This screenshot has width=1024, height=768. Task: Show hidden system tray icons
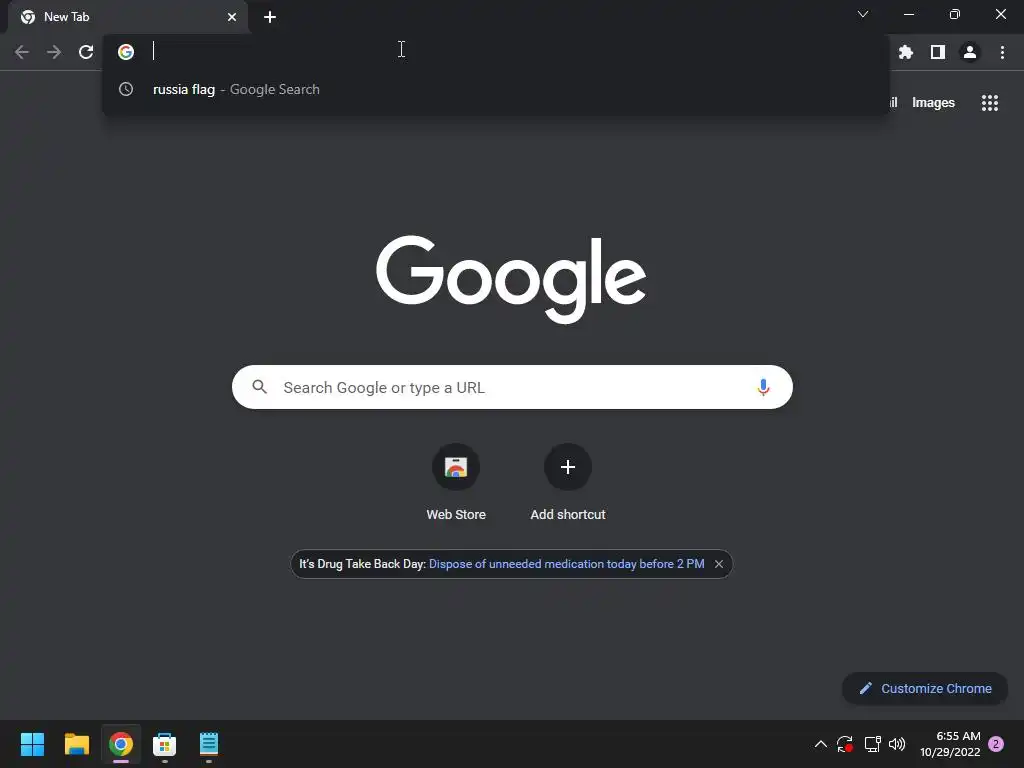click(821, 744)
